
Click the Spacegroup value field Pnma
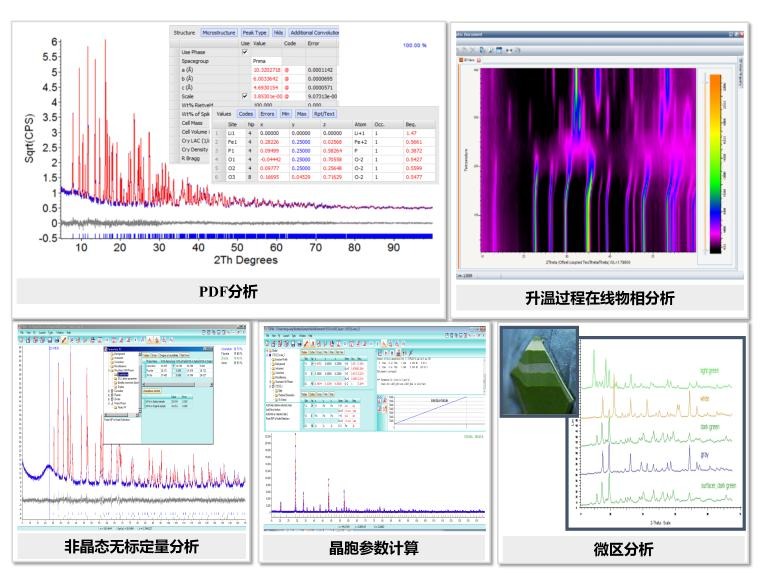262,61
